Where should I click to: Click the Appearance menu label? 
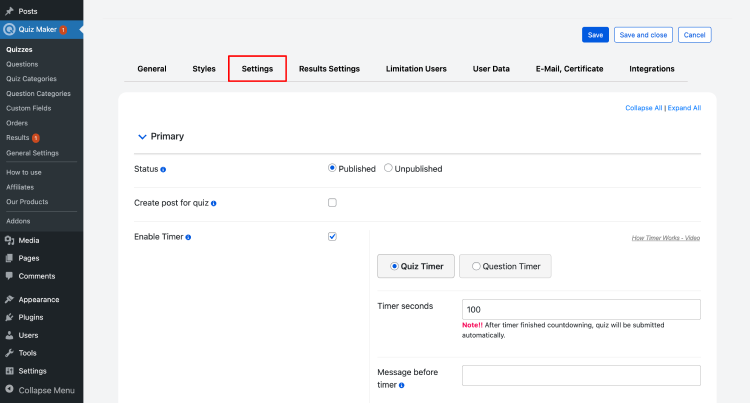[x=39, y=300]
